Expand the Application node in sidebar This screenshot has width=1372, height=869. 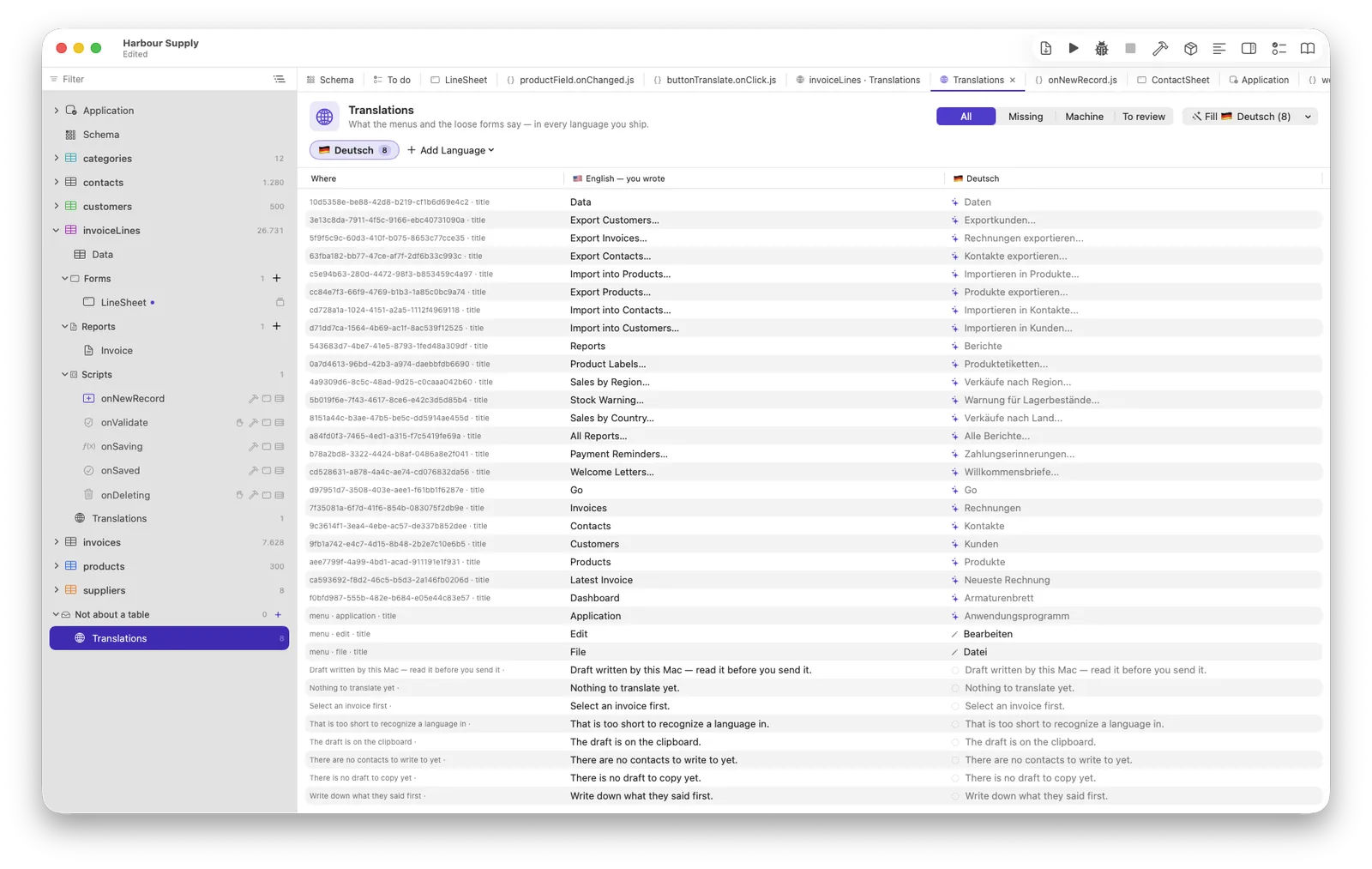click(57, 110)
